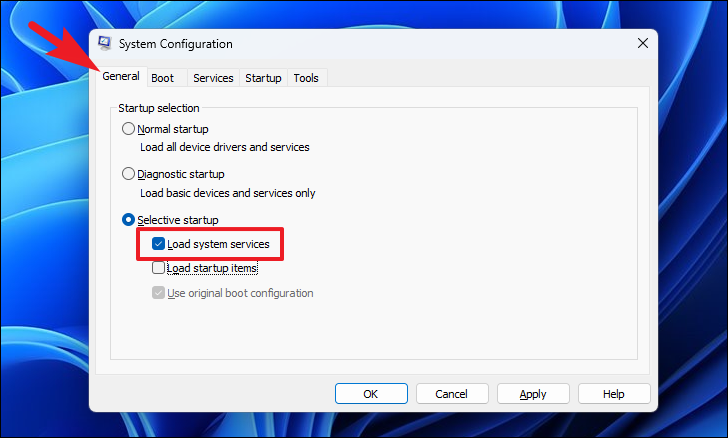Screen dimensions: 728x438
Task: Close the System Configuration dialog
Action: pos(643,43)
